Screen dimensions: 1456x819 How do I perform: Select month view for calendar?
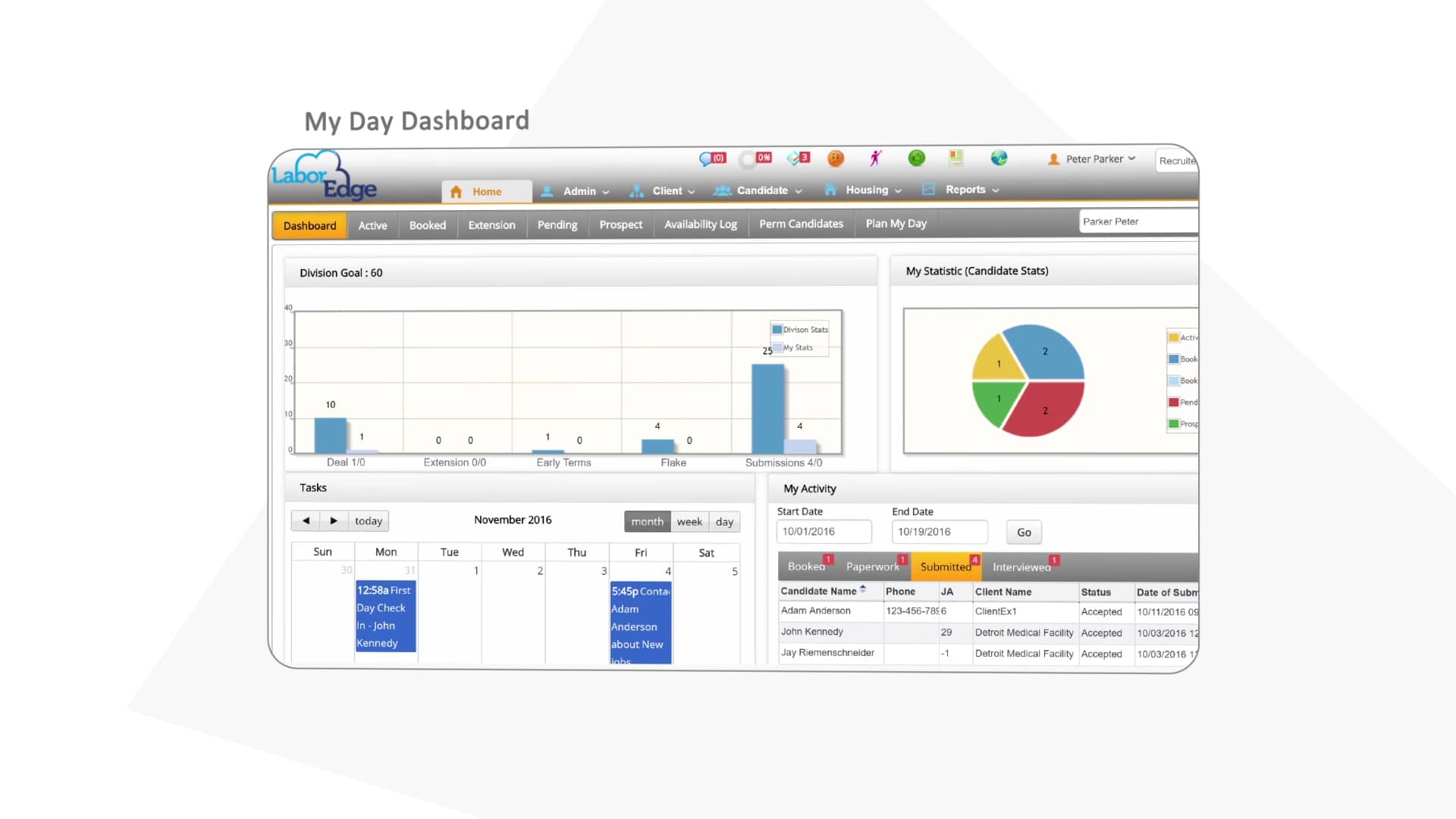647,522
